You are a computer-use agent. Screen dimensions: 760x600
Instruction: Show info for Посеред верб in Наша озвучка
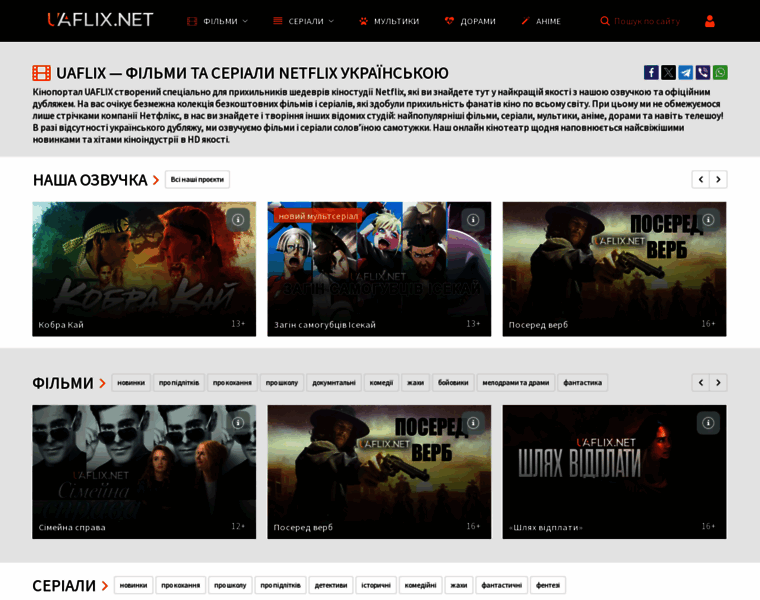(x=708, y=220)
